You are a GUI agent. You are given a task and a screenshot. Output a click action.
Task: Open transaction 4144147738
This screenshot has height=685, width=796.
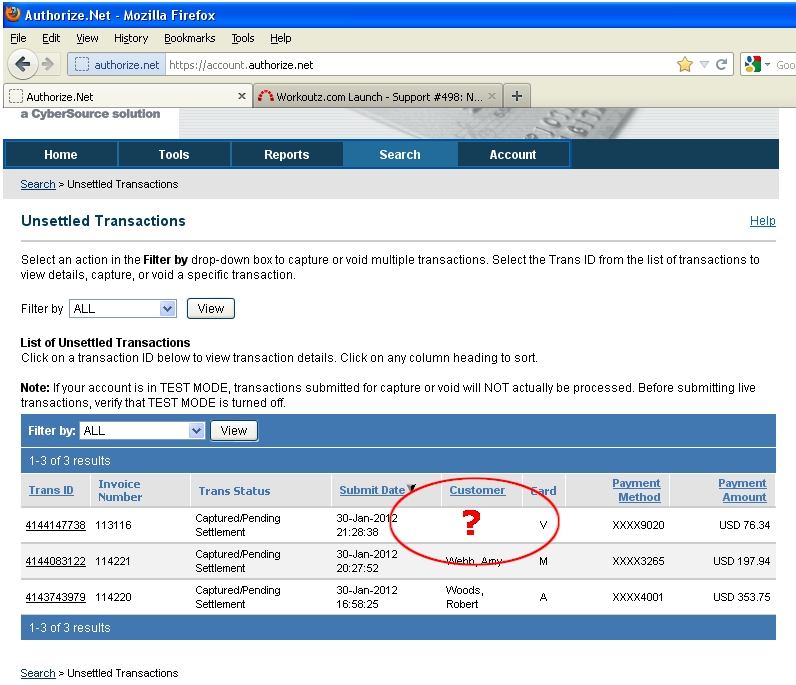tap(55, 525)
